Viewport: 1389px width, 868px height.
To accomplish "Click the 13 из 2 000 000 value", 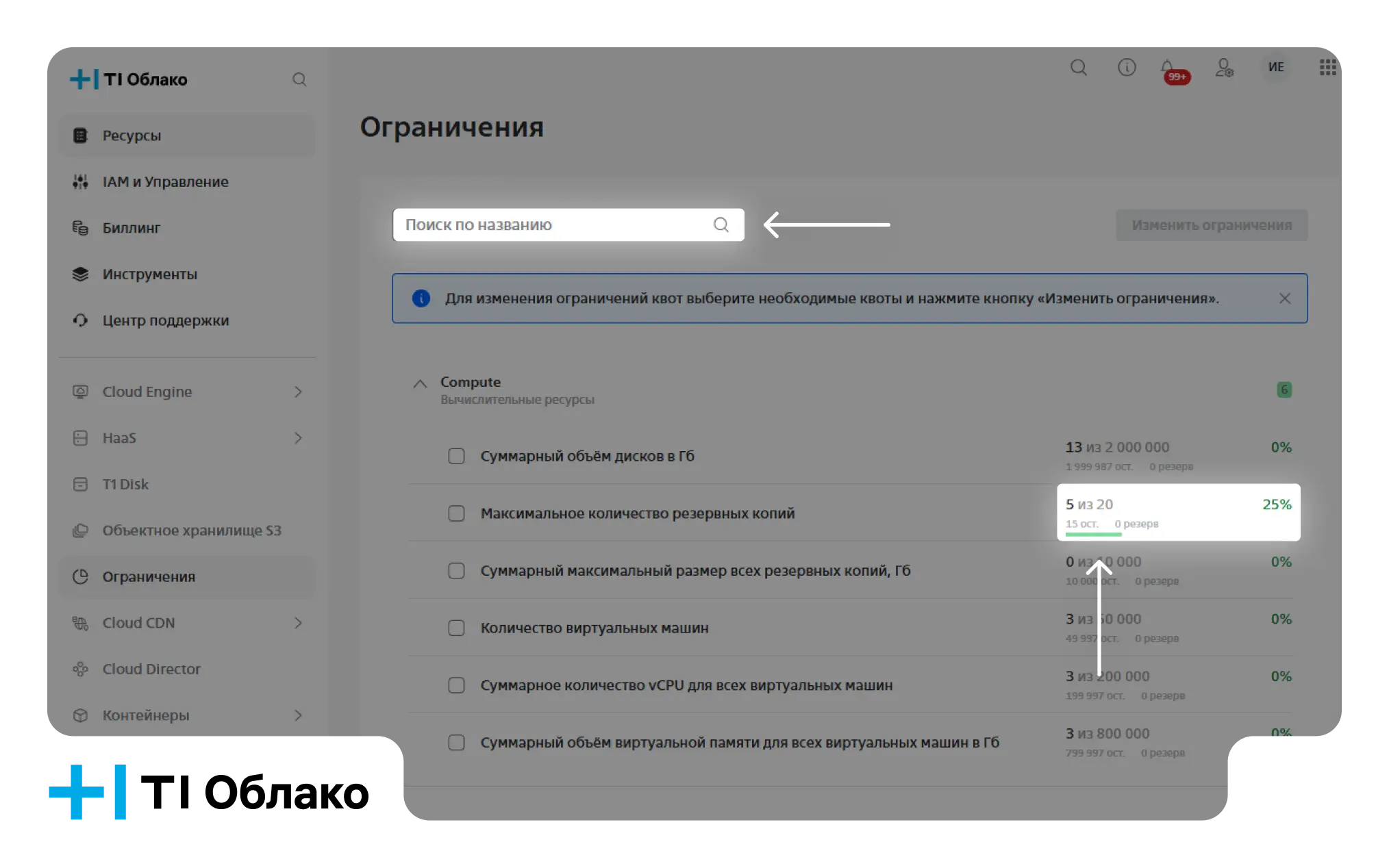I will click(x=1117, y=447).
